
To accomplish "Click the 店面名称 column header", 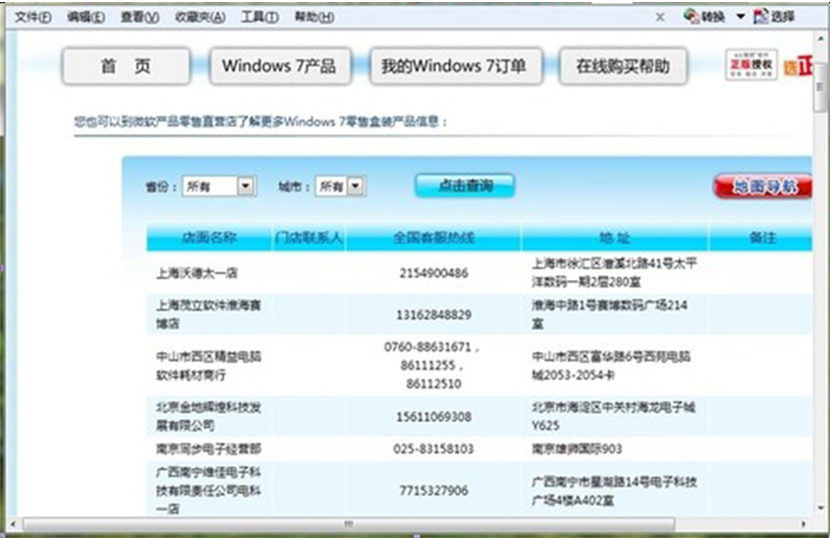I will click(x=209, y=238).
